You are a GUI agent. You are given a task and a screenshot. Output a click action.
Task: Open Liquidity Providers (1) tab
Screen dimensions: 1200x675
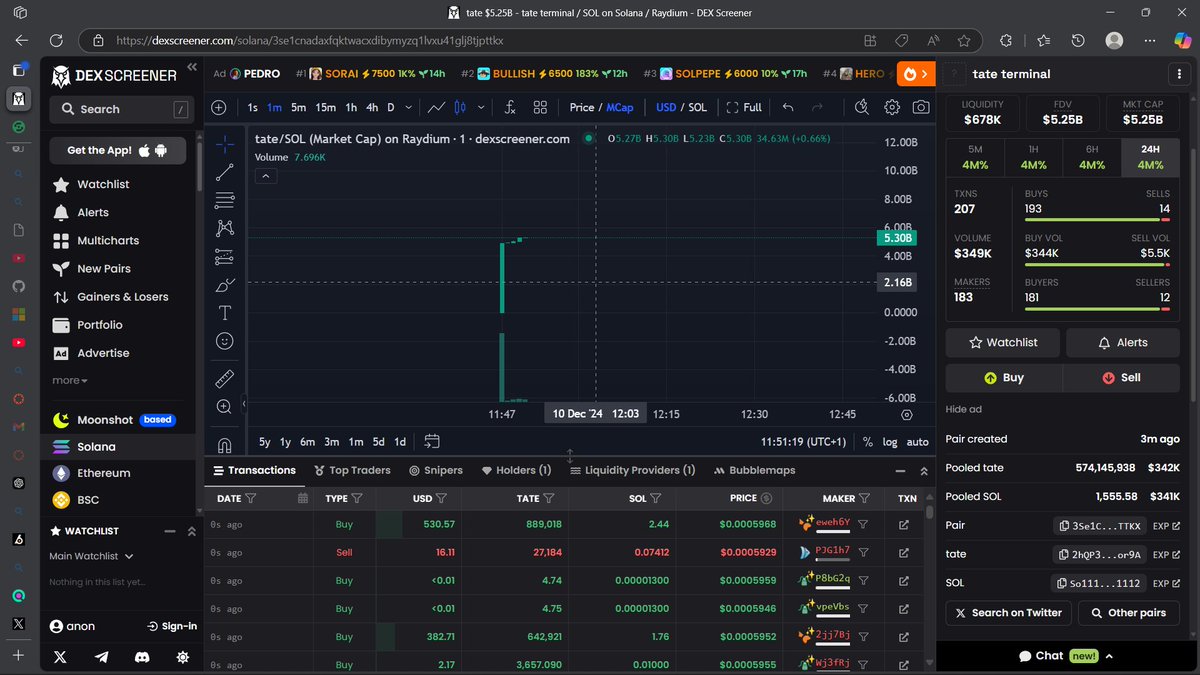click(632, 470)
